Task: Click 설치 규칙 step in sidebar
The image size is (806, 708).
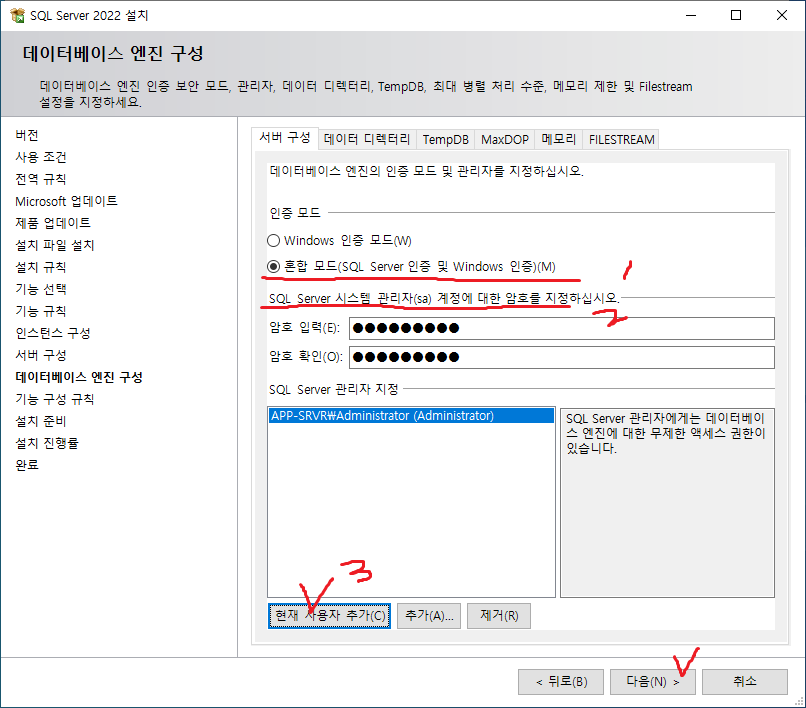Action: (x=41, y=267)
